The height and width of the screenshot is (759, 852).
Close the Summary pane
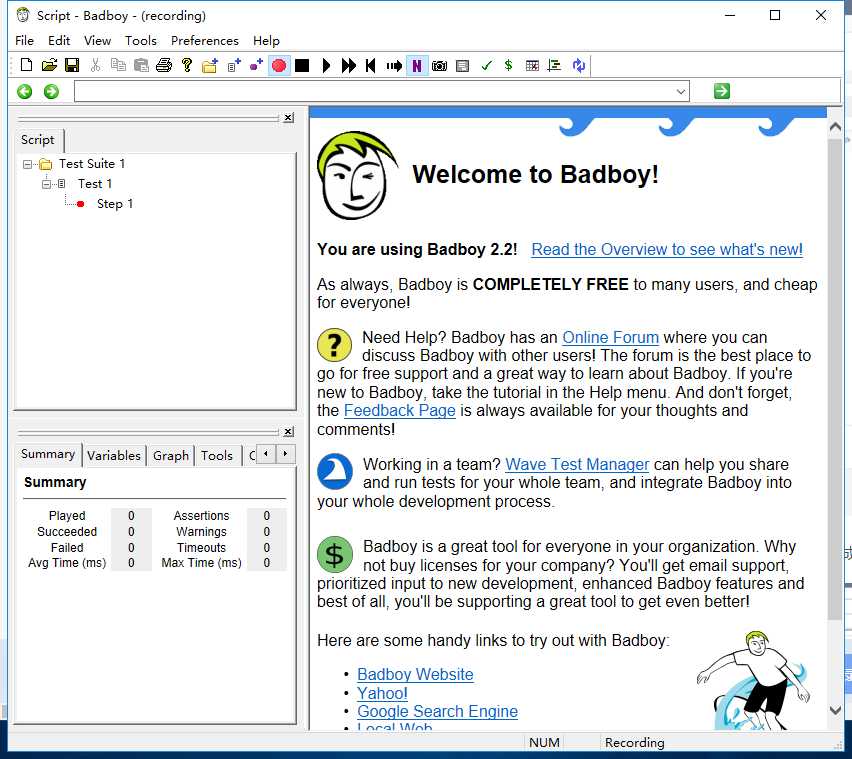[289, 431]
